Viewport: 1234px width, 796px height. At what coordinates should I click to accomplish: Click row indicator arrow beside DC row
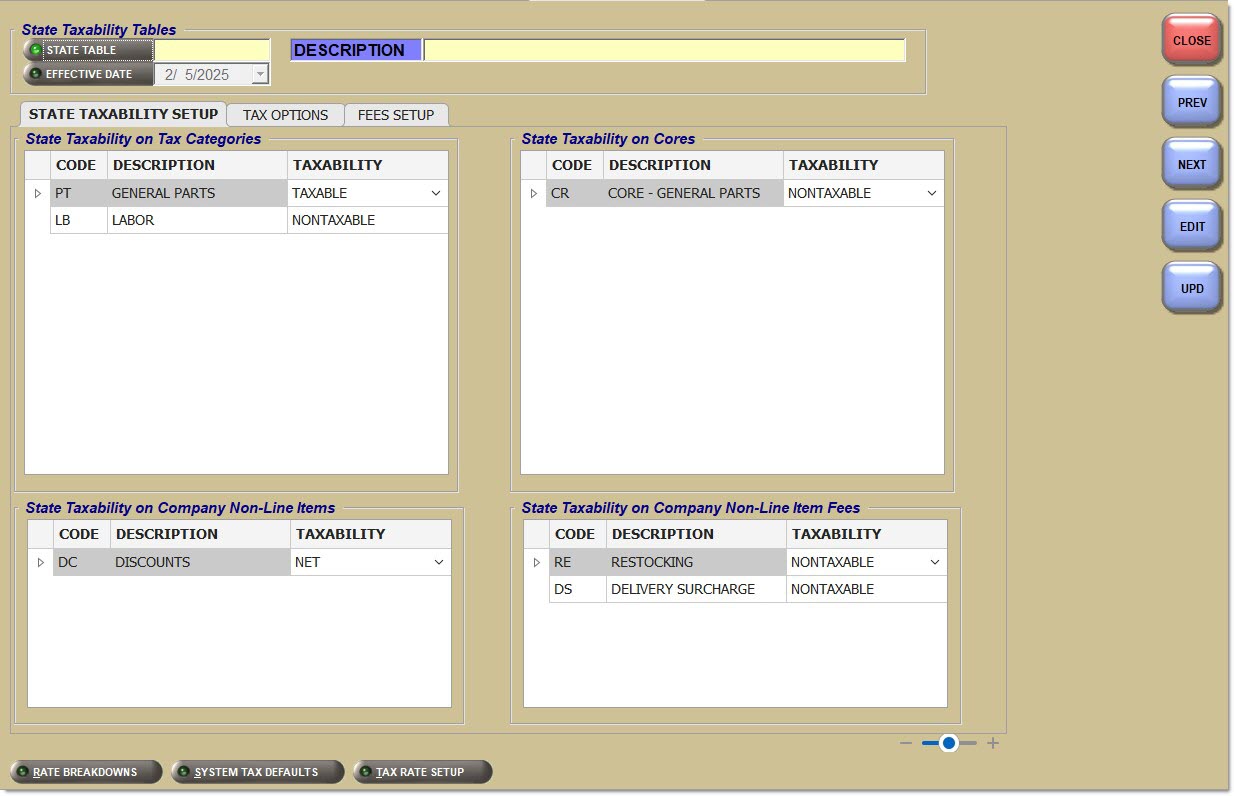[x=41, y=562]
